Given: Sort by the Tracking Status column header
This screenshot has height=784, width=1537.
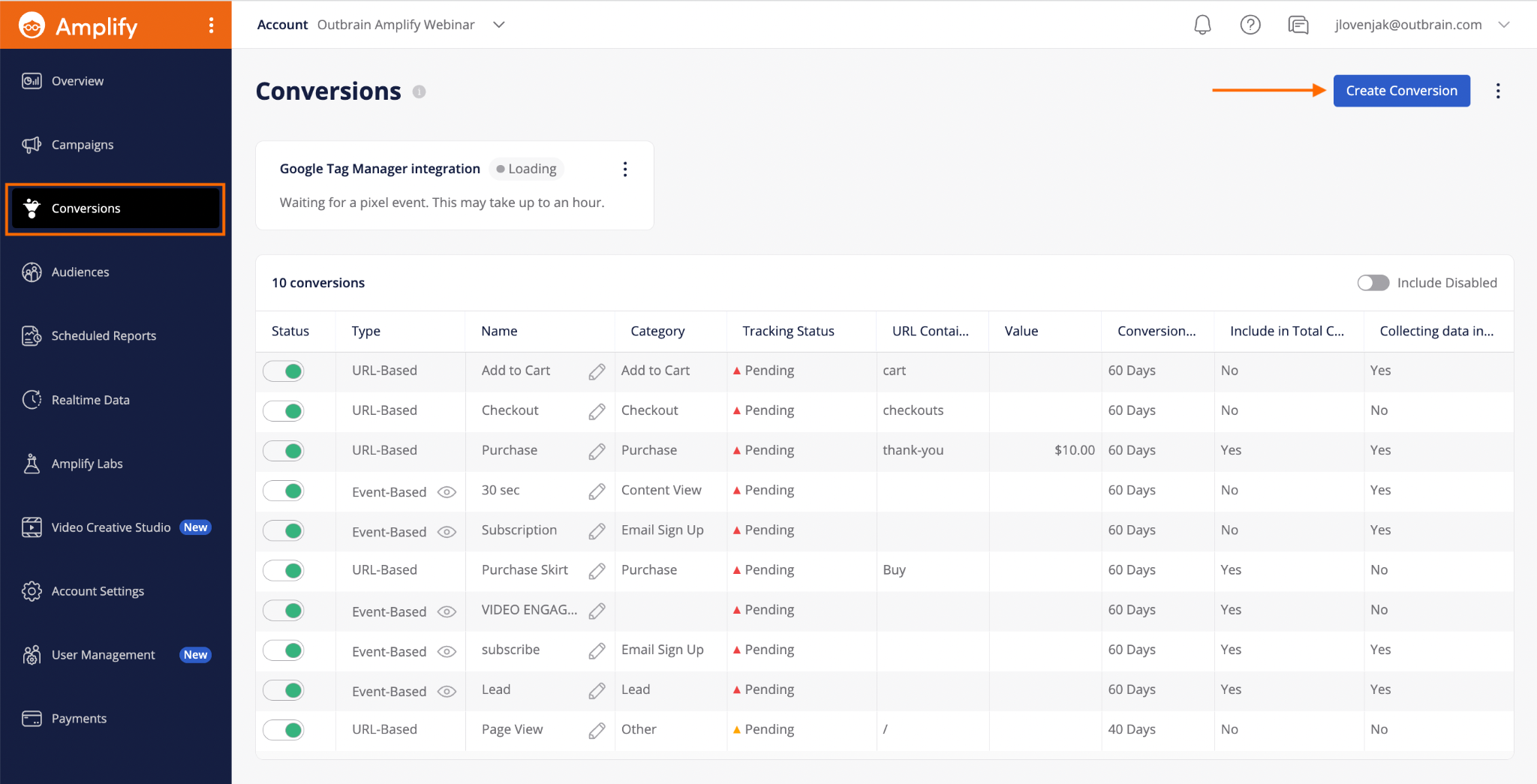Looking at the screenshot, I should click(x=788, y=331).
